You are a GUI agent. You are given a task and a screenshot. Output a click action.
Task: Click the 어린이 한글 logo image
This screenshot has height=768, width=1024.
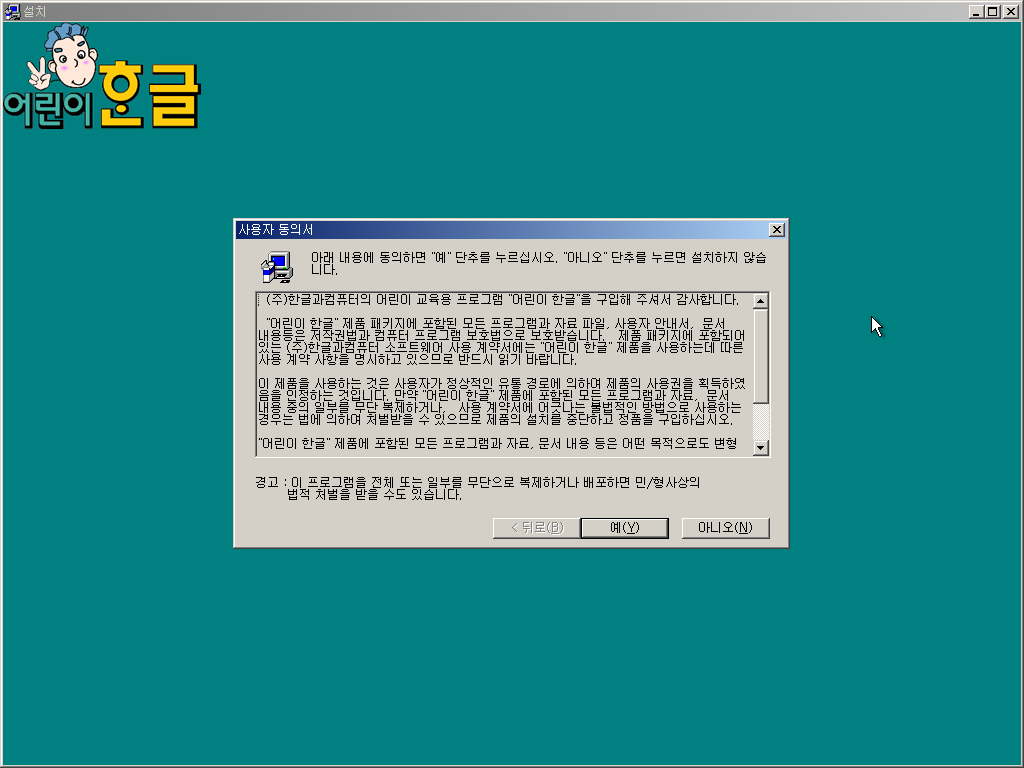click(103, 76)
